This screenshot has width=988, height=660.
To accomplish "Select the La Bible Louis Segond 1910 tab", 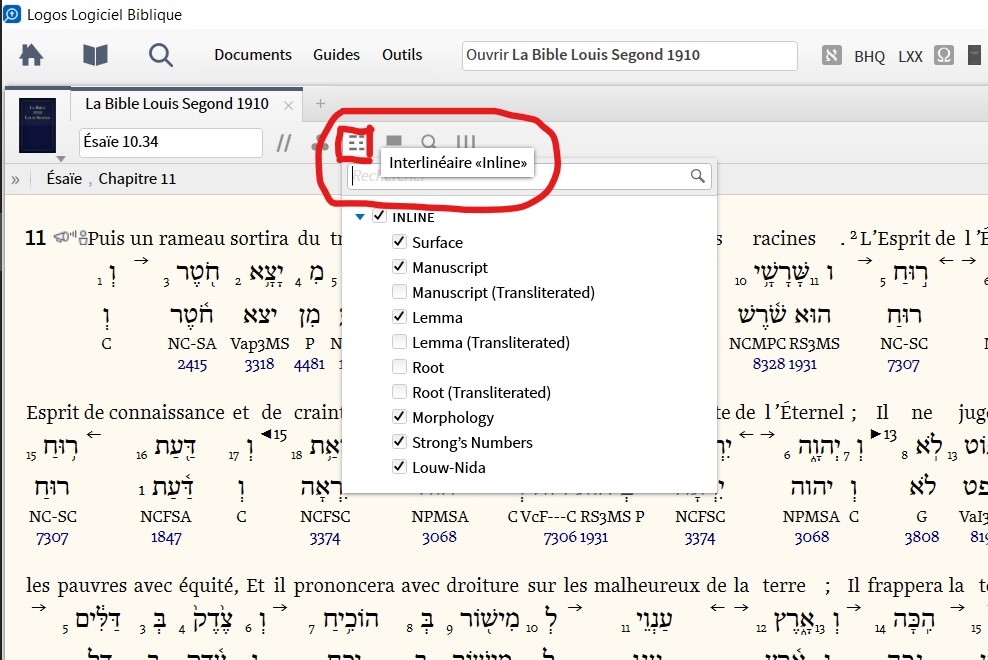I will 177,103.
